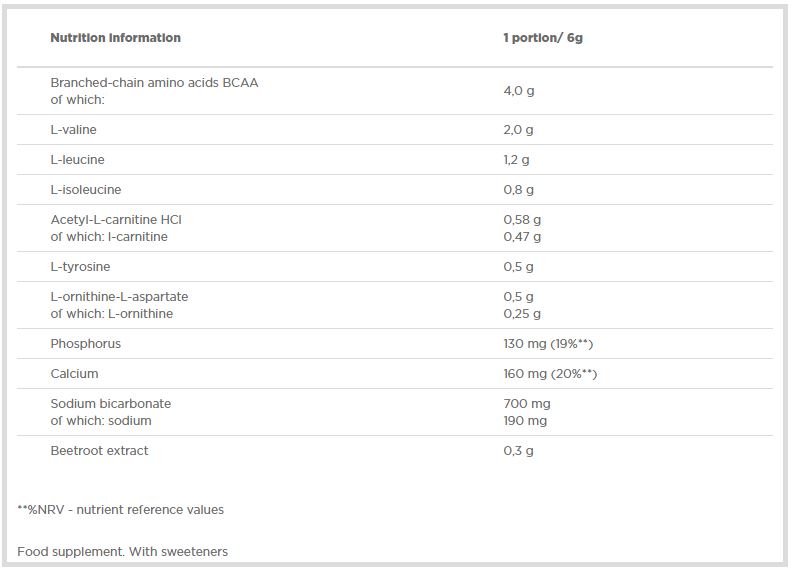
Task: Select the Branched-chain amino acids BCAA label
Action: [154, 83]
